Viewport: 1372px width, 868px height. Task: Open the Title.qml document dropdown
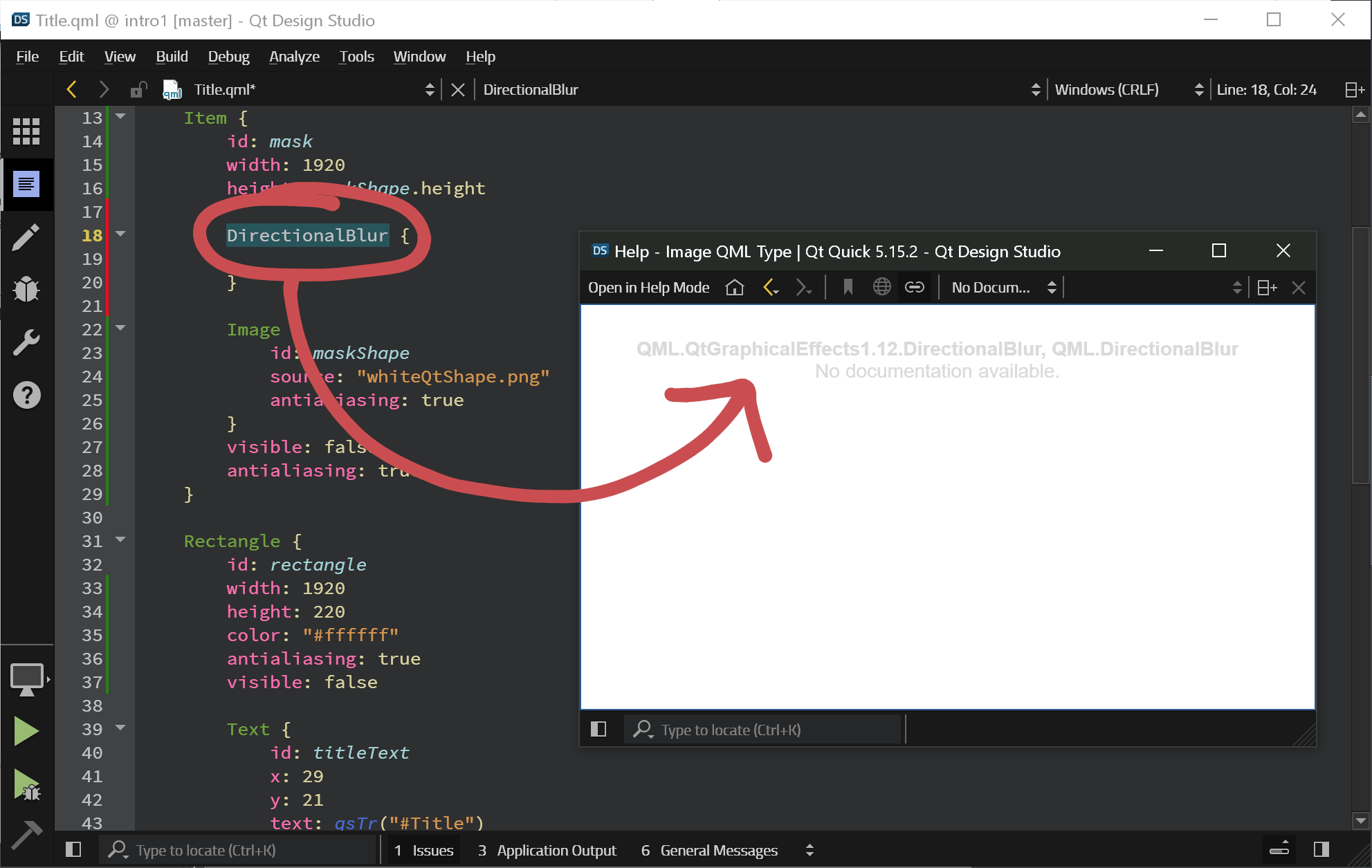430,90
